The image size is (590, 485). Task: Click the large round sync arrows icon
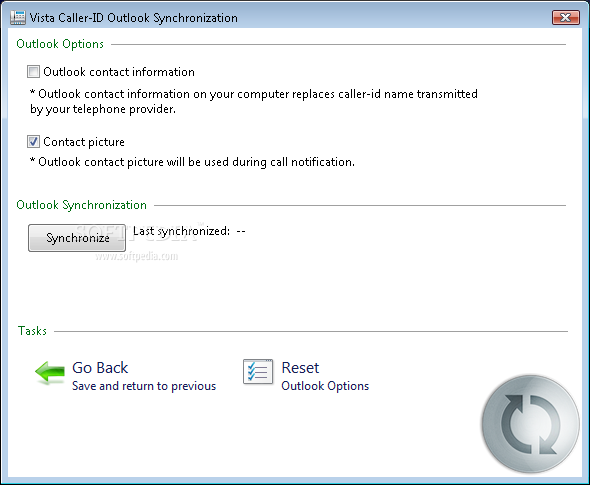click(531, 424)
